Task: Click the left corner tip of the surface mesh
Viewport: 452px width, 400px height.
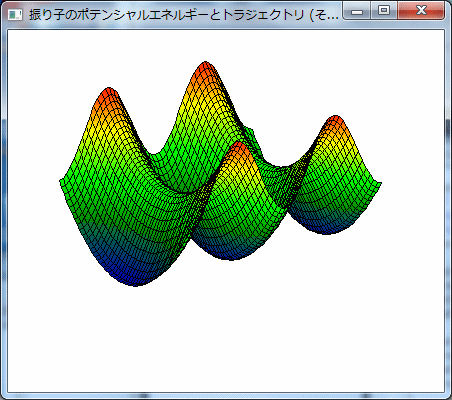Action: pos(62,182)
